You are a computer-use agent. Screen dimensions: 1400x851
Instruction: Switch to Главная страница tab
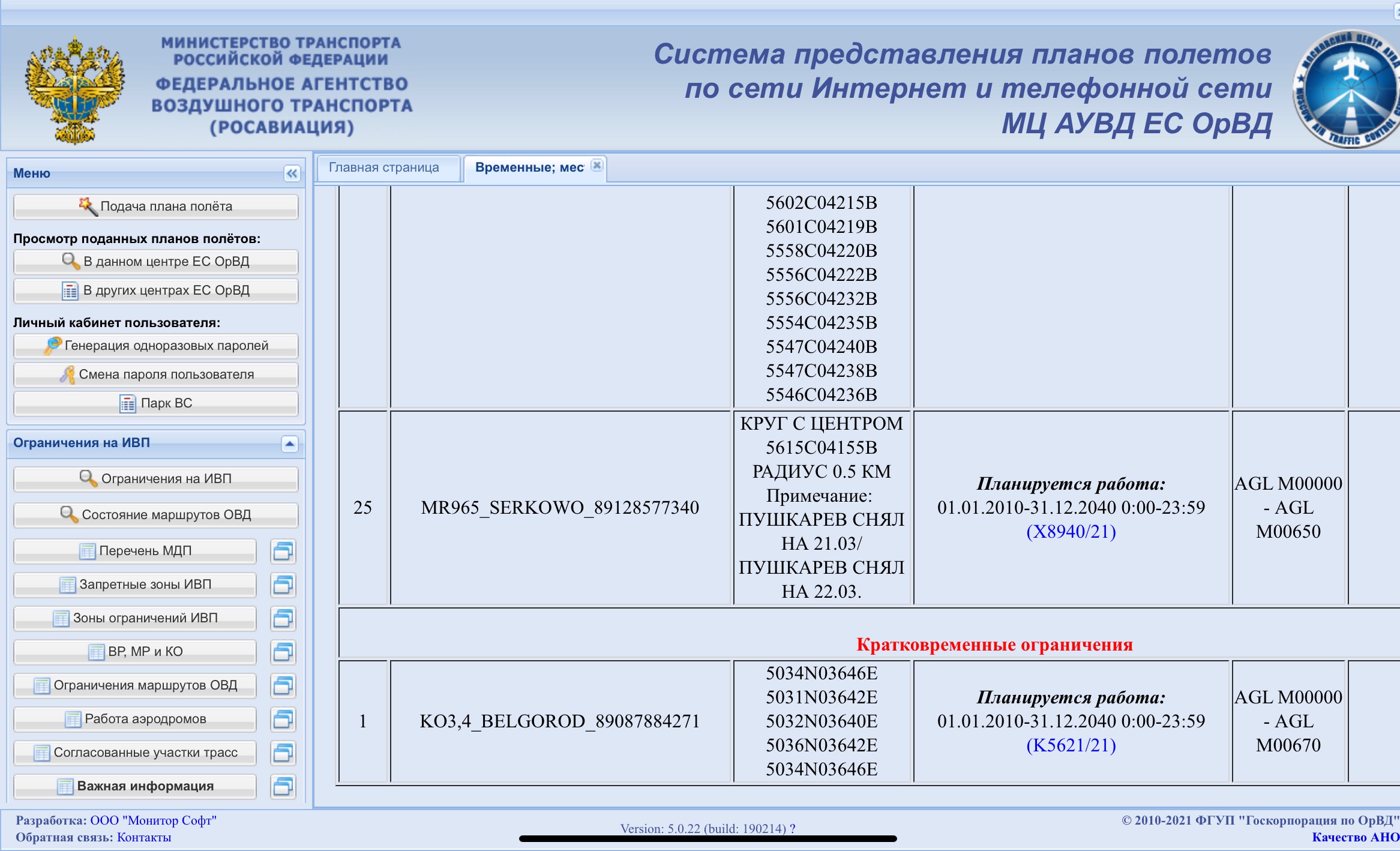coord(384,167)
